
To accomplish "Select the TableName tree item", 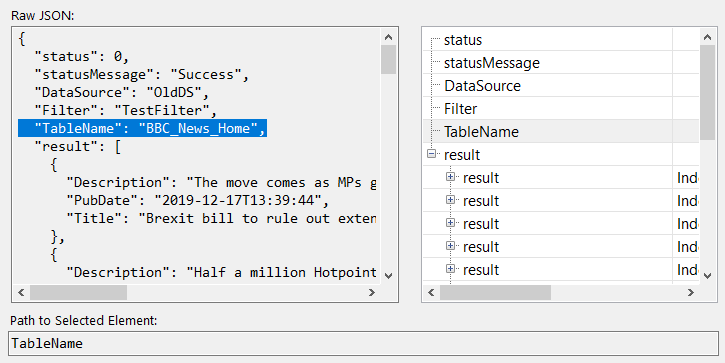I will [x=481, y=132].
